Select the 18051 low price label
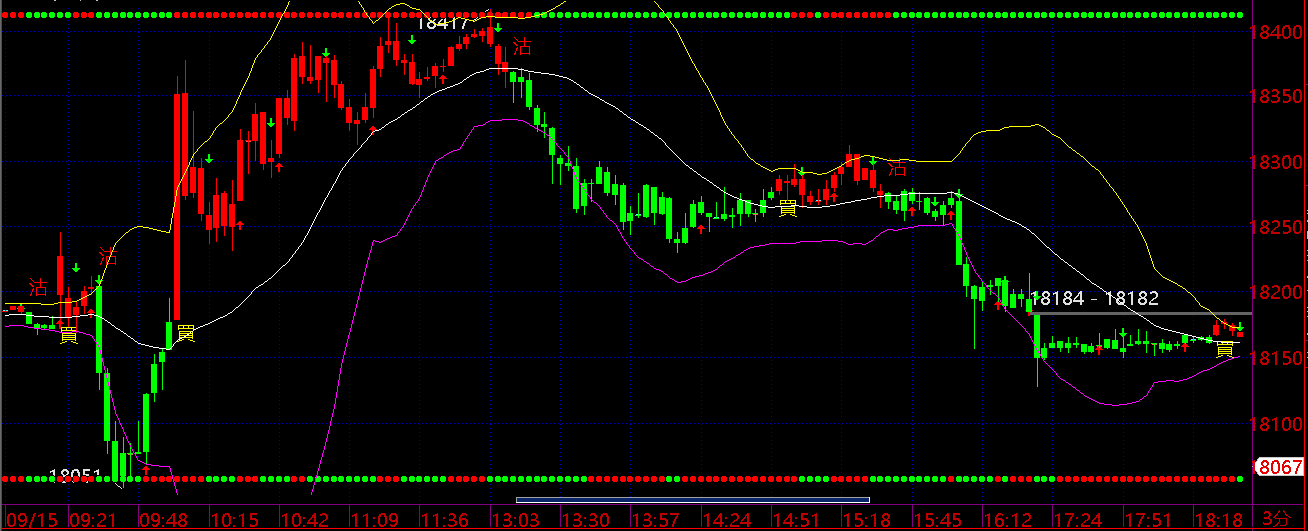This screenshot has height=531, width=1308. [x=76, y=476]
